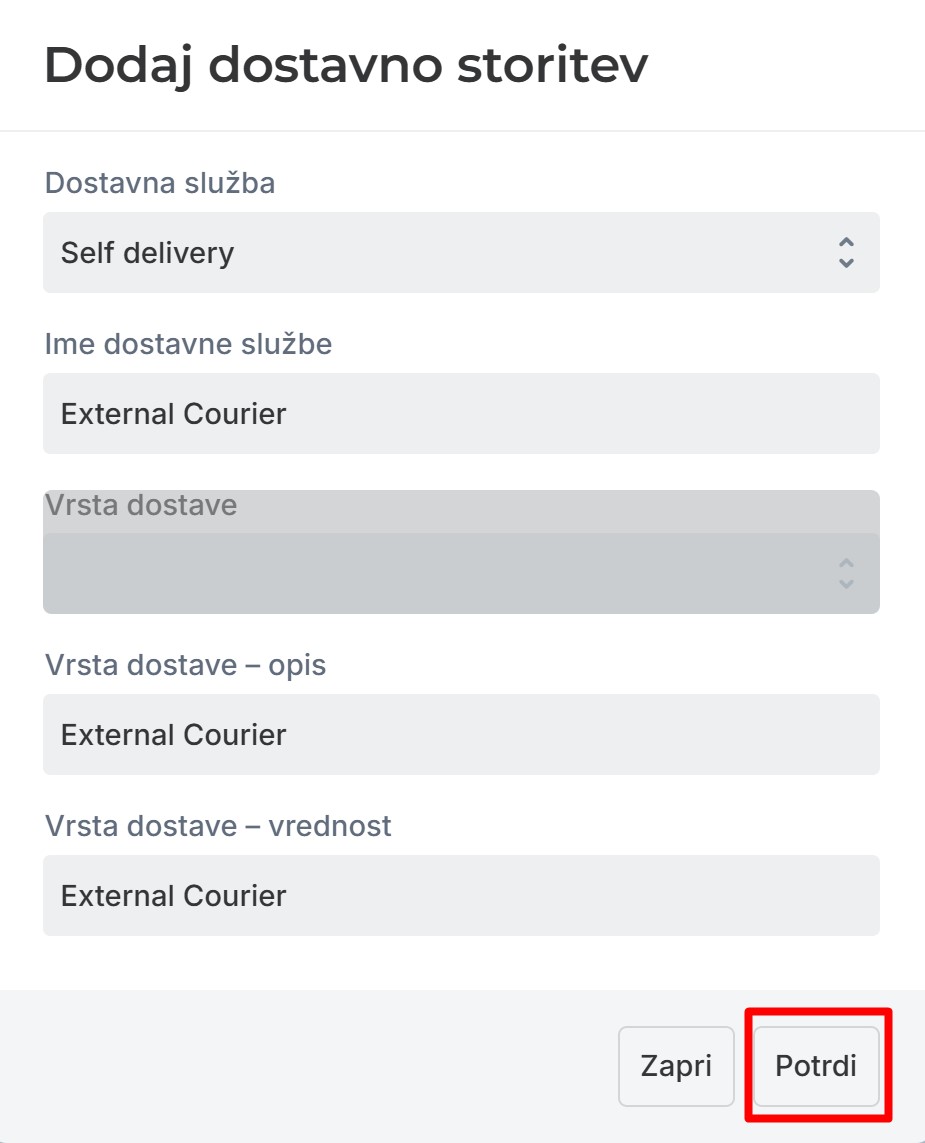Open the Dostavna služba dropdown showing Self delivery

tap(461, 252)
